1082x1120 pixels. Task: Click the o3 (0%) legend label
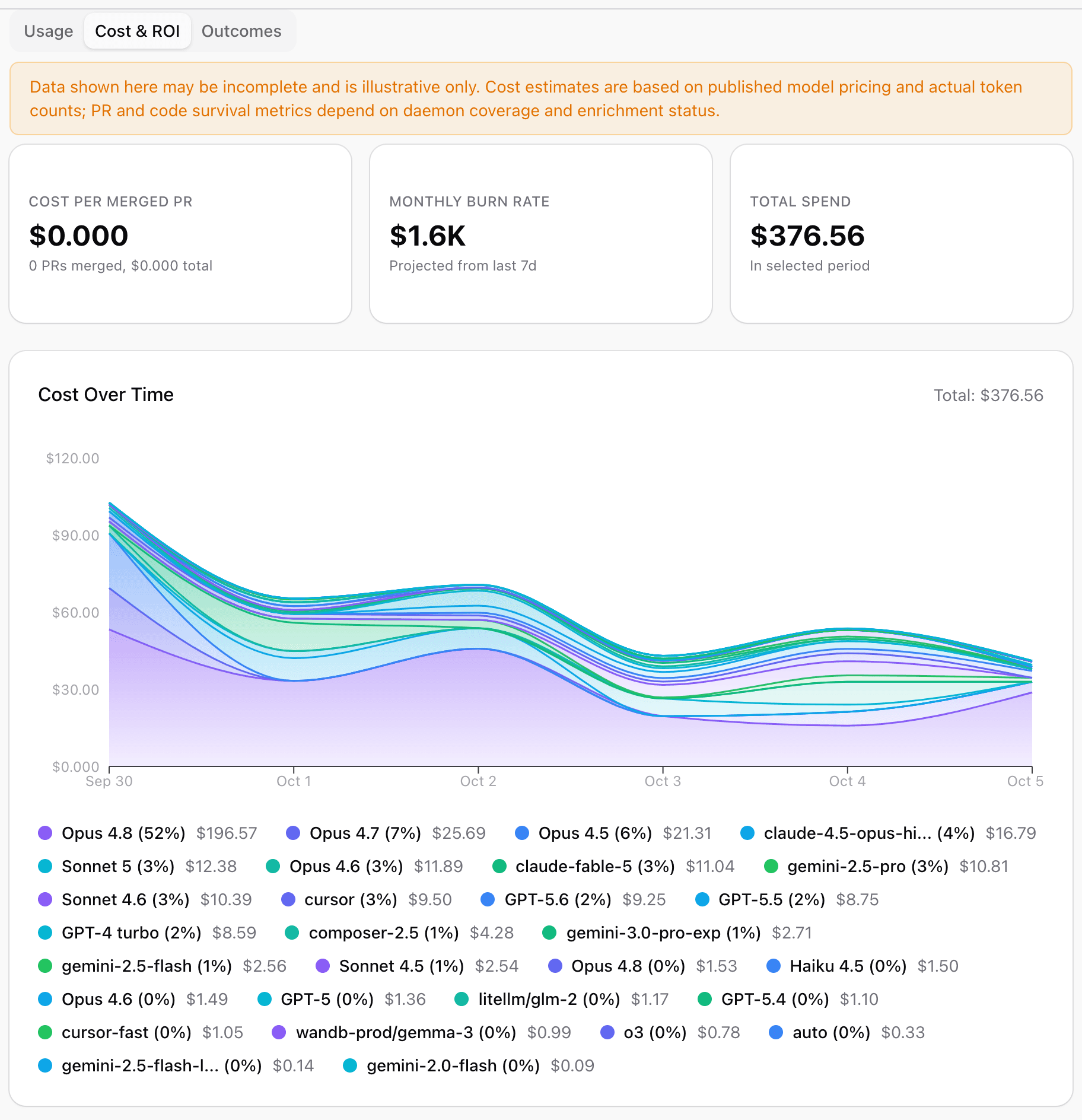pos(655,1032)
